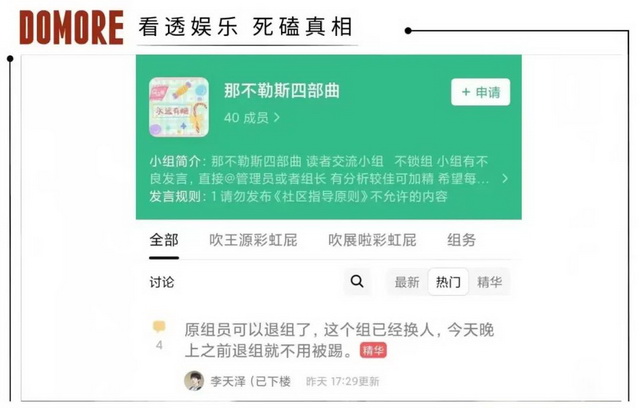Open the post 原组员可以退组了
Screen dimensions: 640x408
339,340
